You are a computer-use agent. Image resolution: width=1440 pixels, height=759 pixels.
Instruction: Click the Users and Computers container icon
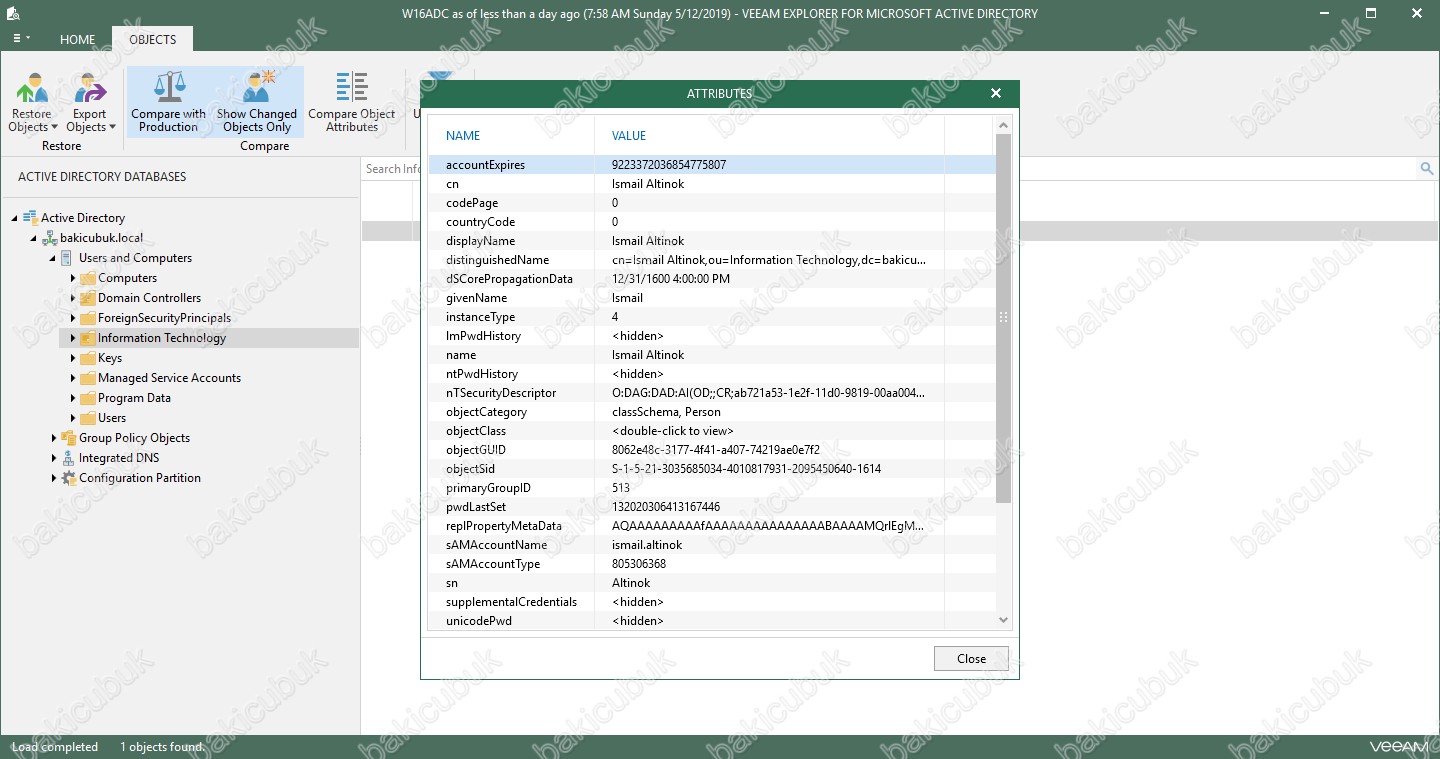pos(68,258)
